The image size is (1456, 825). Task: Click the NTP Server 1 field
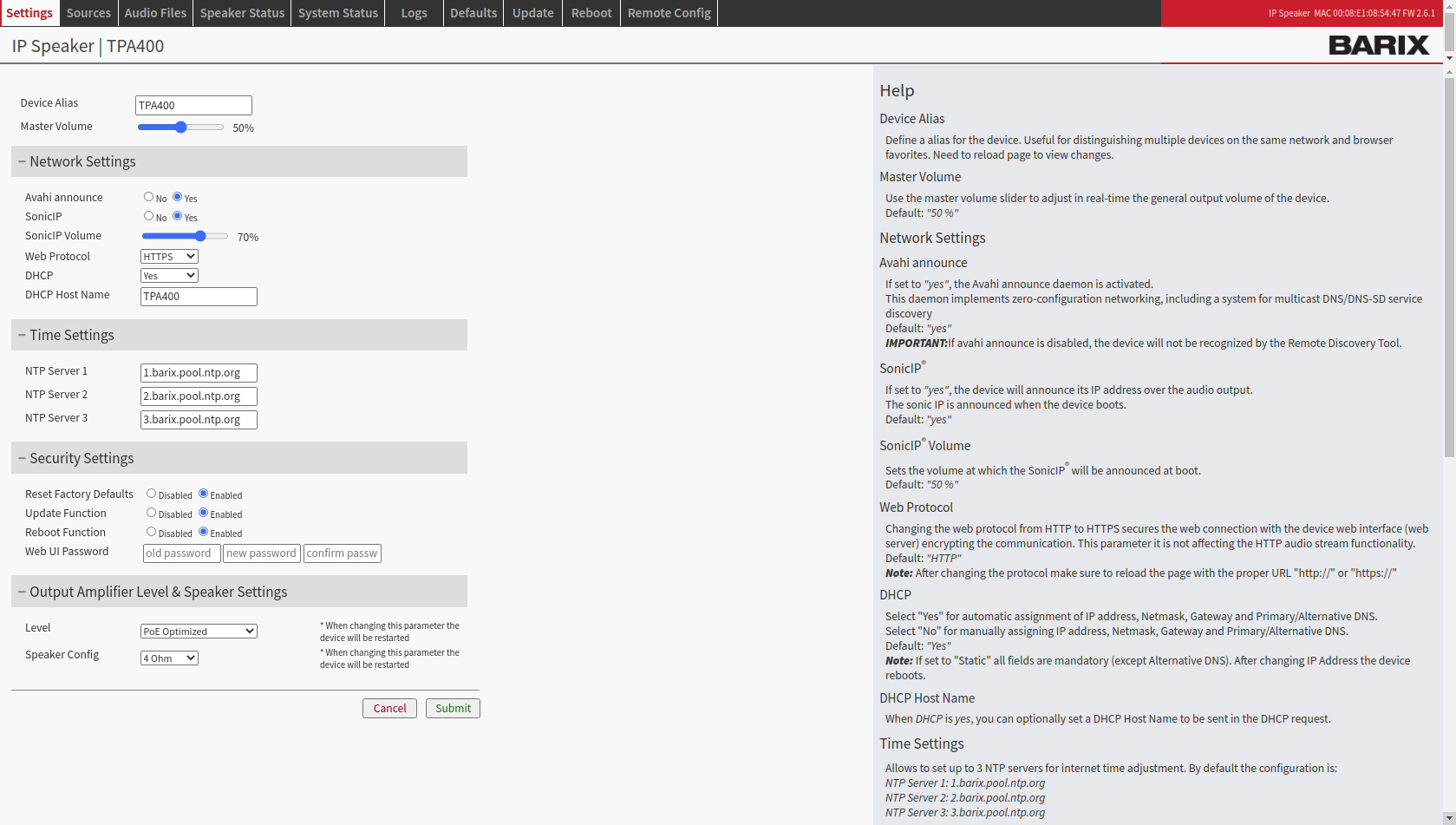[x=199, y=373]
